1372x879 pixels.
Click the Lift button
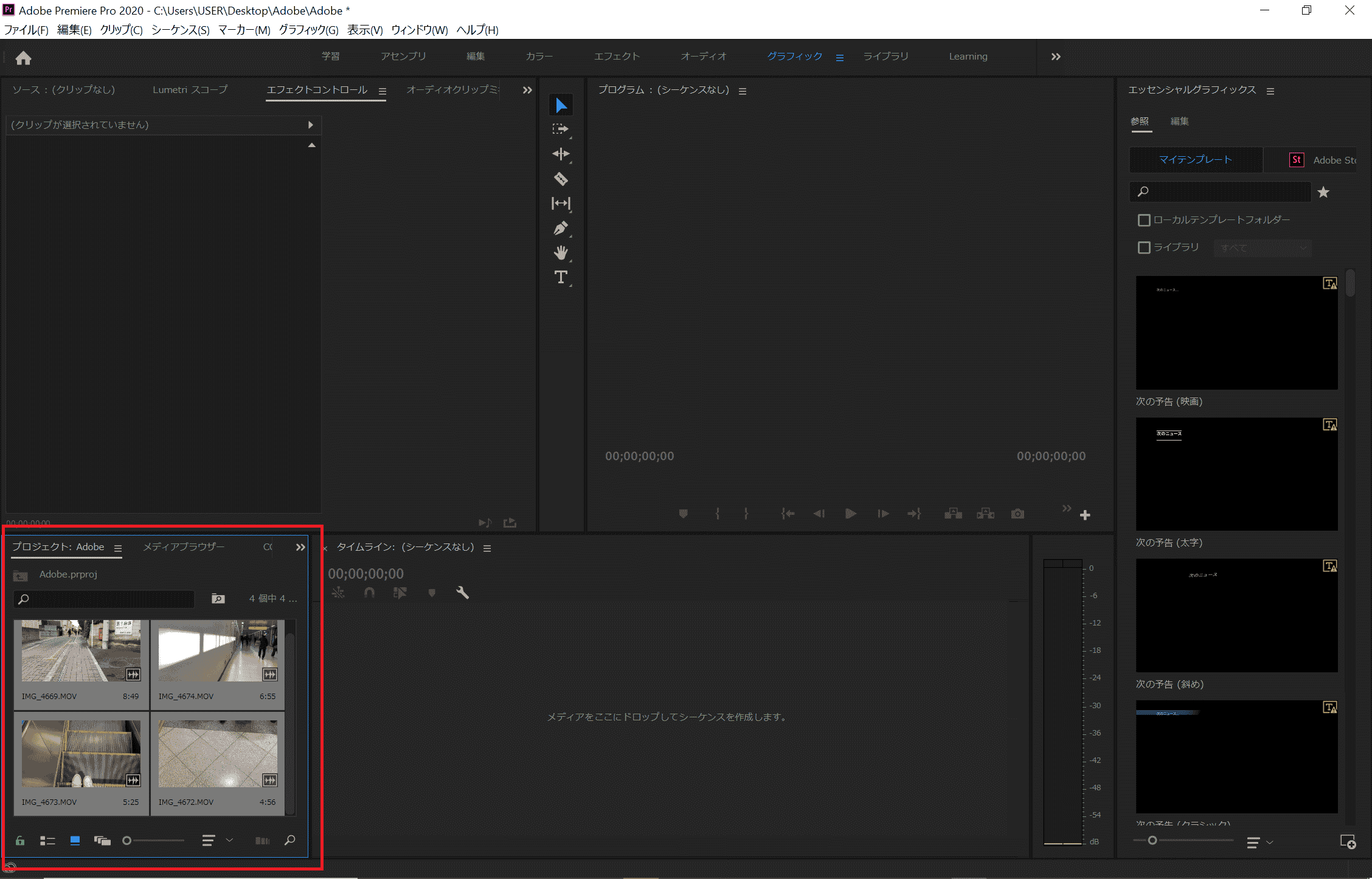point(953,514)
